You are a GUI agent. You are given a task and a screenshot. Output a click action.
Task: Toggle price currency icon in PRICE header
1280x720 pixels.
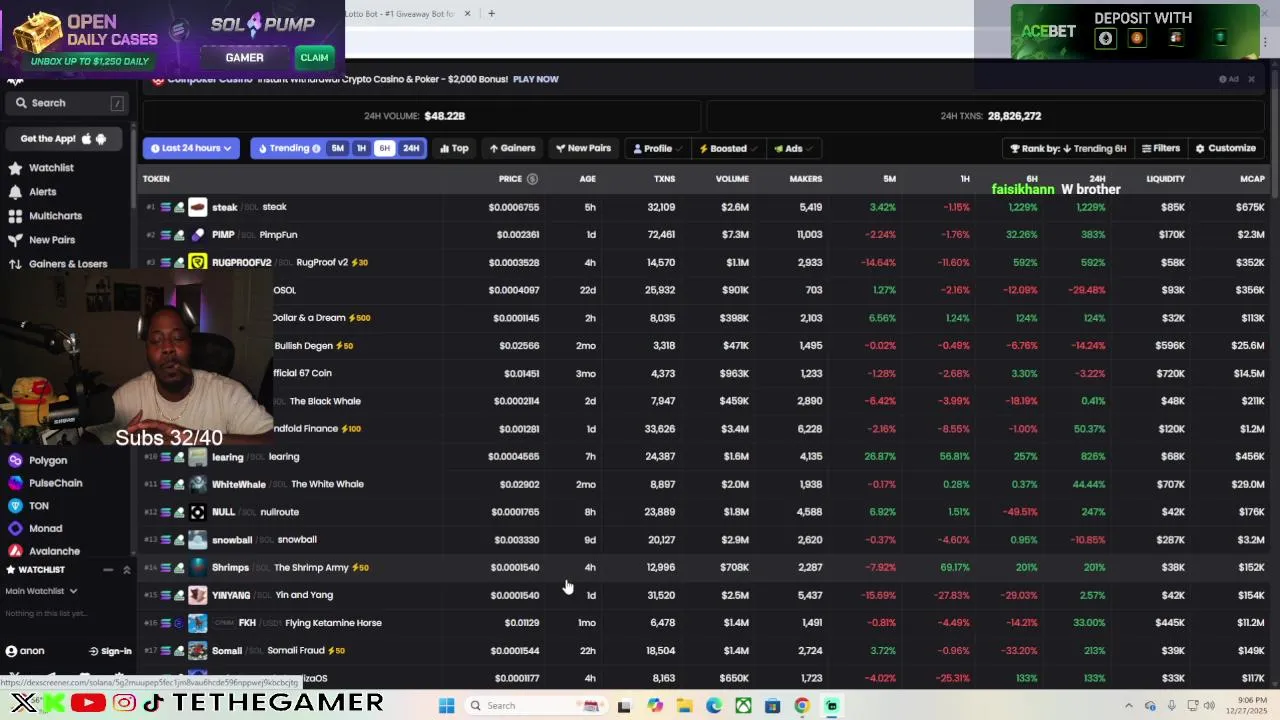click(532, 179)
